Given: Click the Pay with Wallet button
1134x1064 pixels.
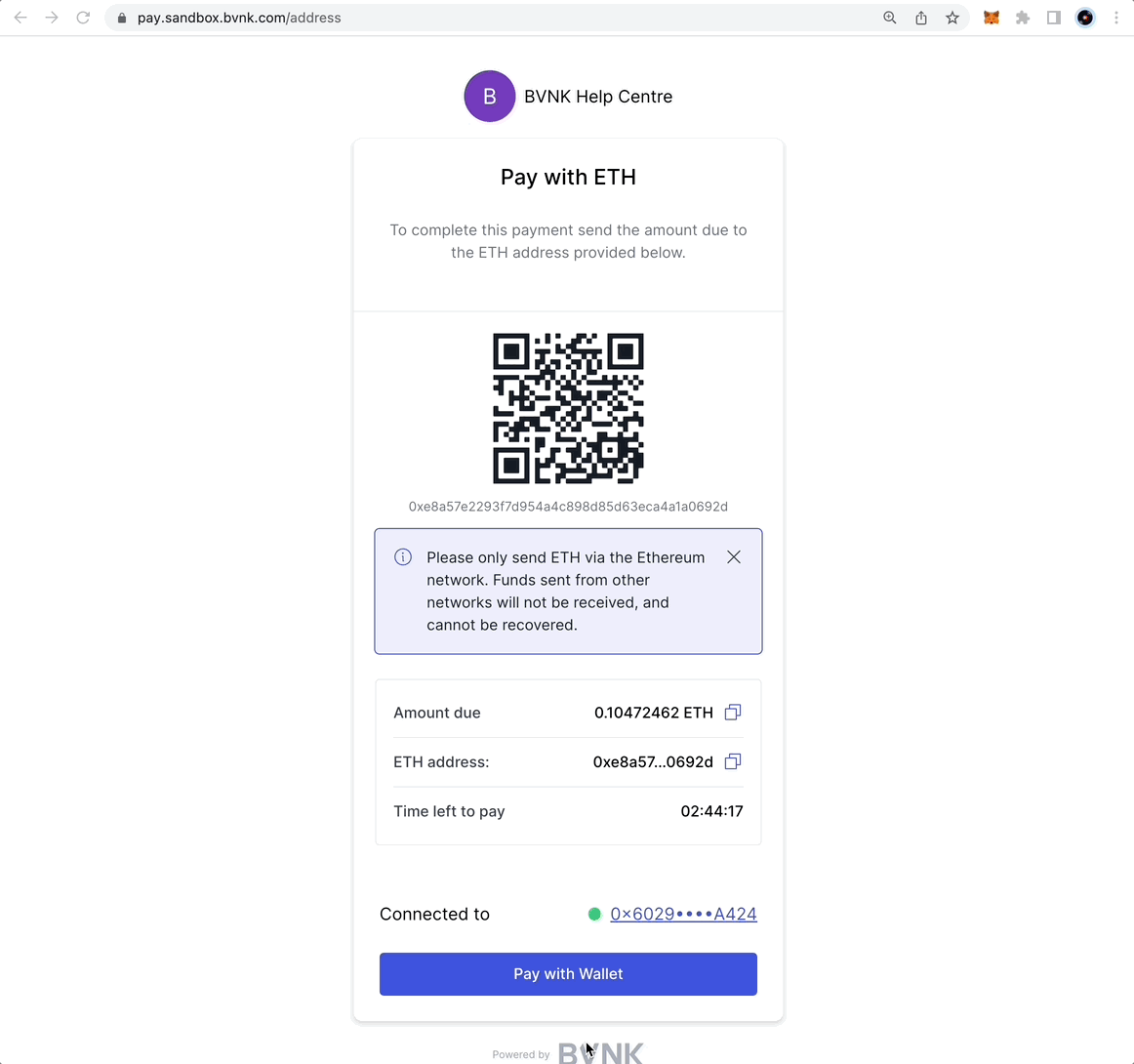Looking at the screenshot, I should tap(568, 974).
